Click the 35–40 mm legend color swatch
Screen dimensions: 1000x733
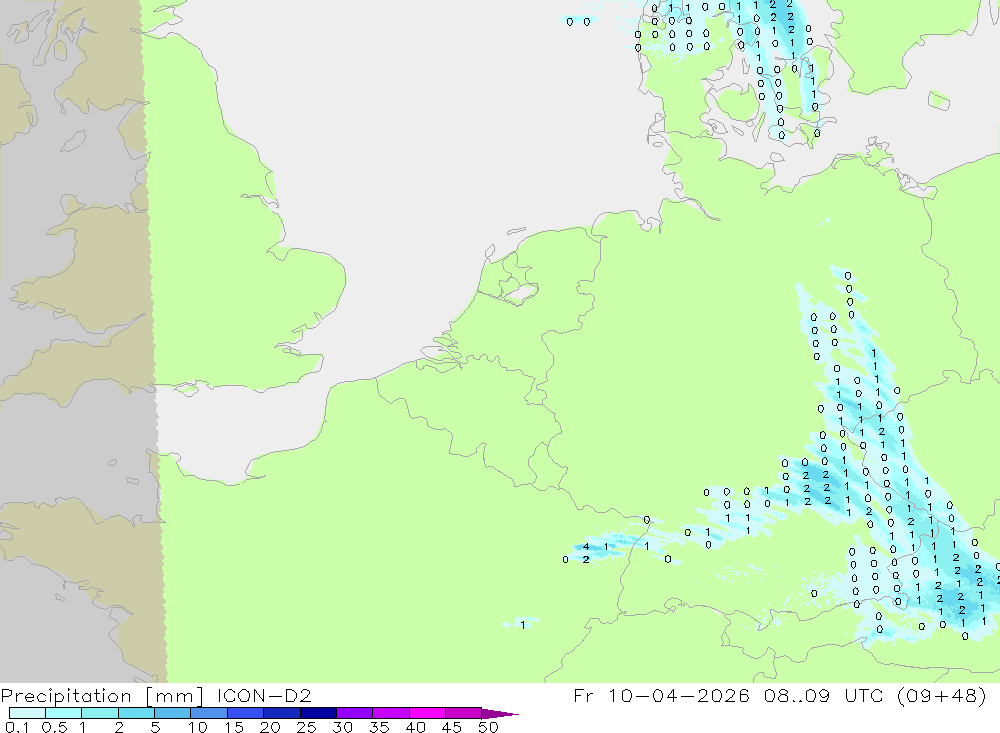(x=390, y=713)
